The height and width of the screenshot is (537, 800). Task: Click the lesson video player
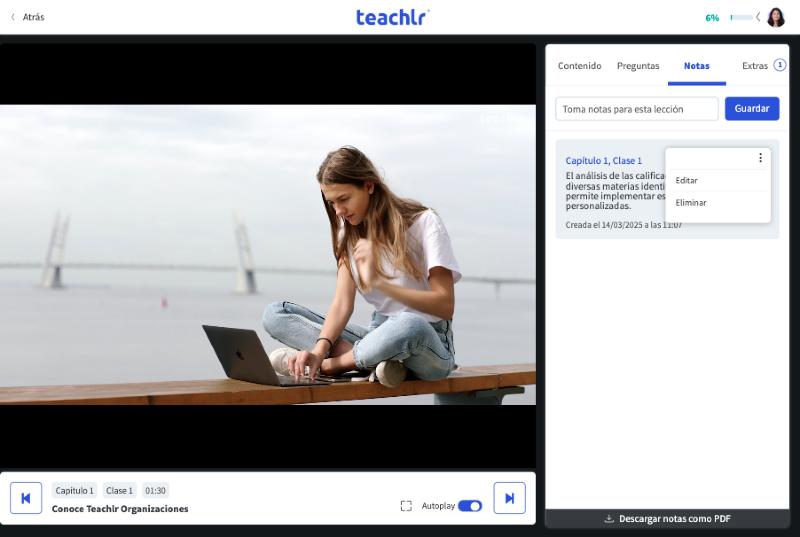point(268,256)
